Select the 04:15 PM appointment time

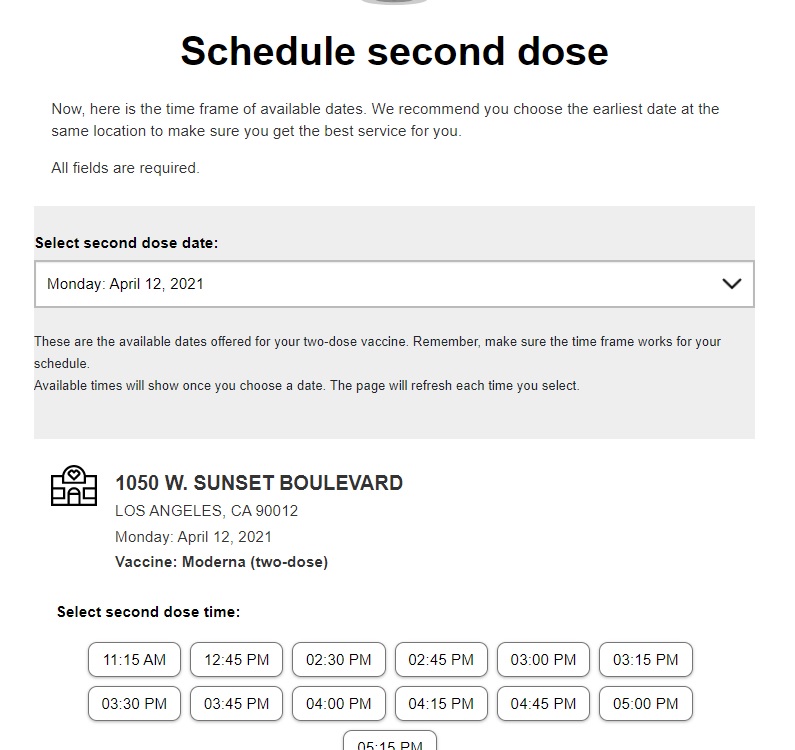(441, 703)
